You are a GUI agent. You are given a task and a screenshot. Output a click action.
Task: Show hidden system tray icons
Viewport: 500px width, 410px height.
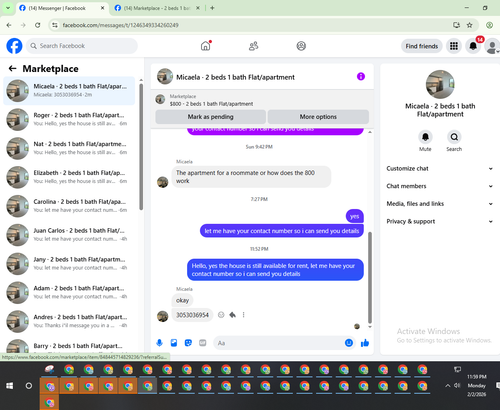click(447, 386)
